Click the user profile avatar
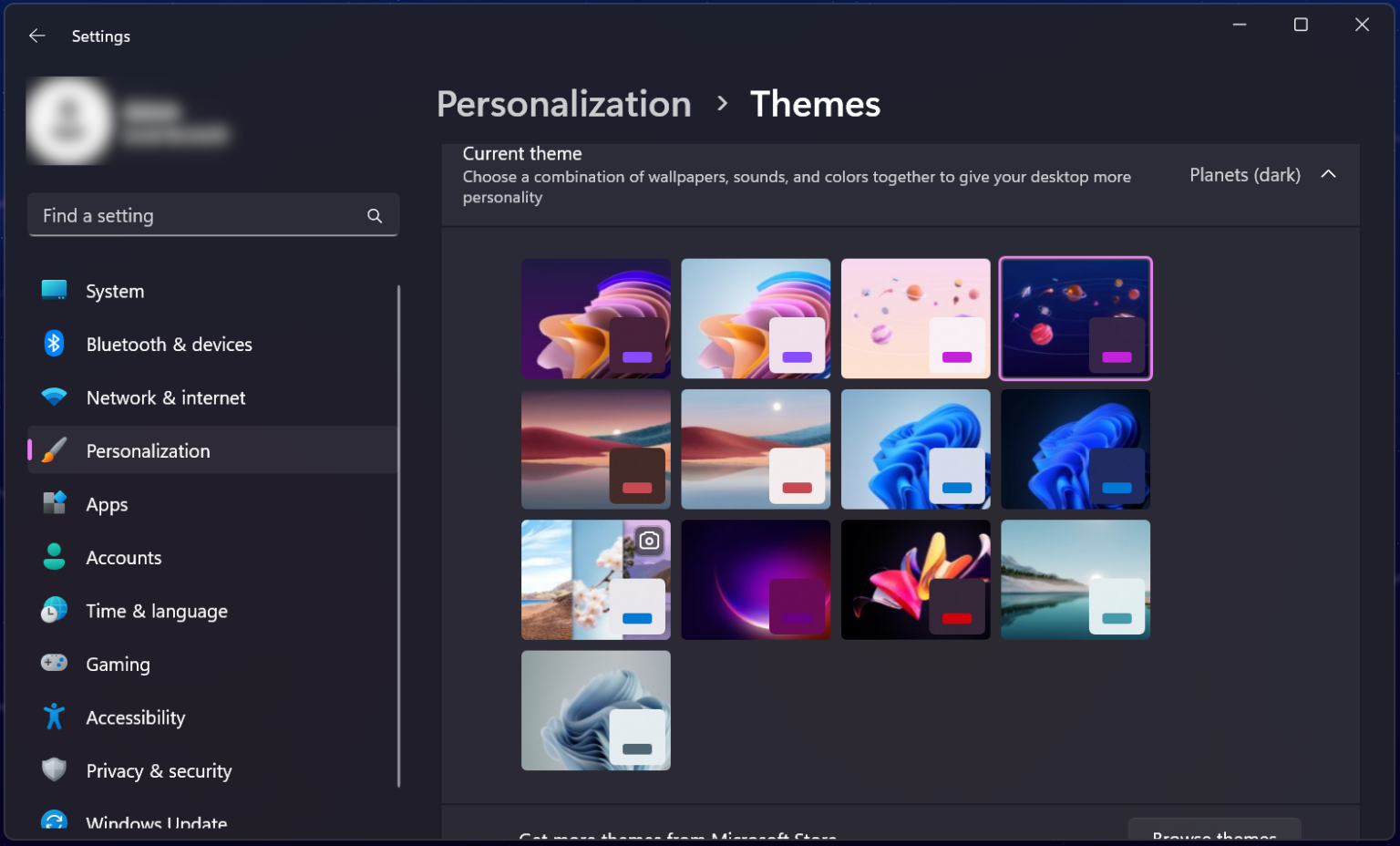This screenshot has width=1400, height=846. pos(69,120)
